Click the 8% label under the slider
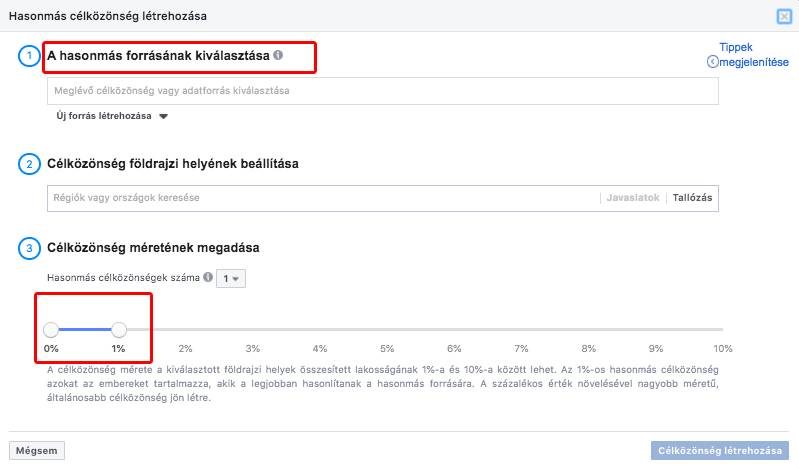Image resolution: width=799 pixels, height=469 pixels. click(x=589, y=349)
